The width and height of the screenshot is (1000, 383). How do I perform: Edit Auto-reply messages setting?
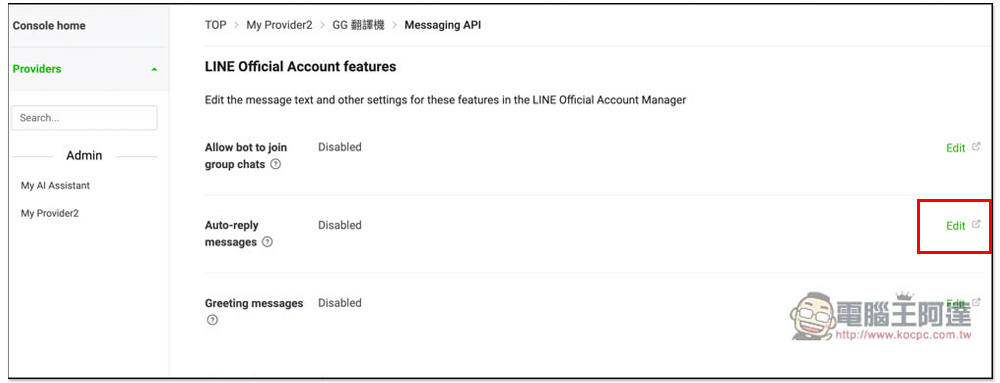pyautogui.click(x=955, y=226)
